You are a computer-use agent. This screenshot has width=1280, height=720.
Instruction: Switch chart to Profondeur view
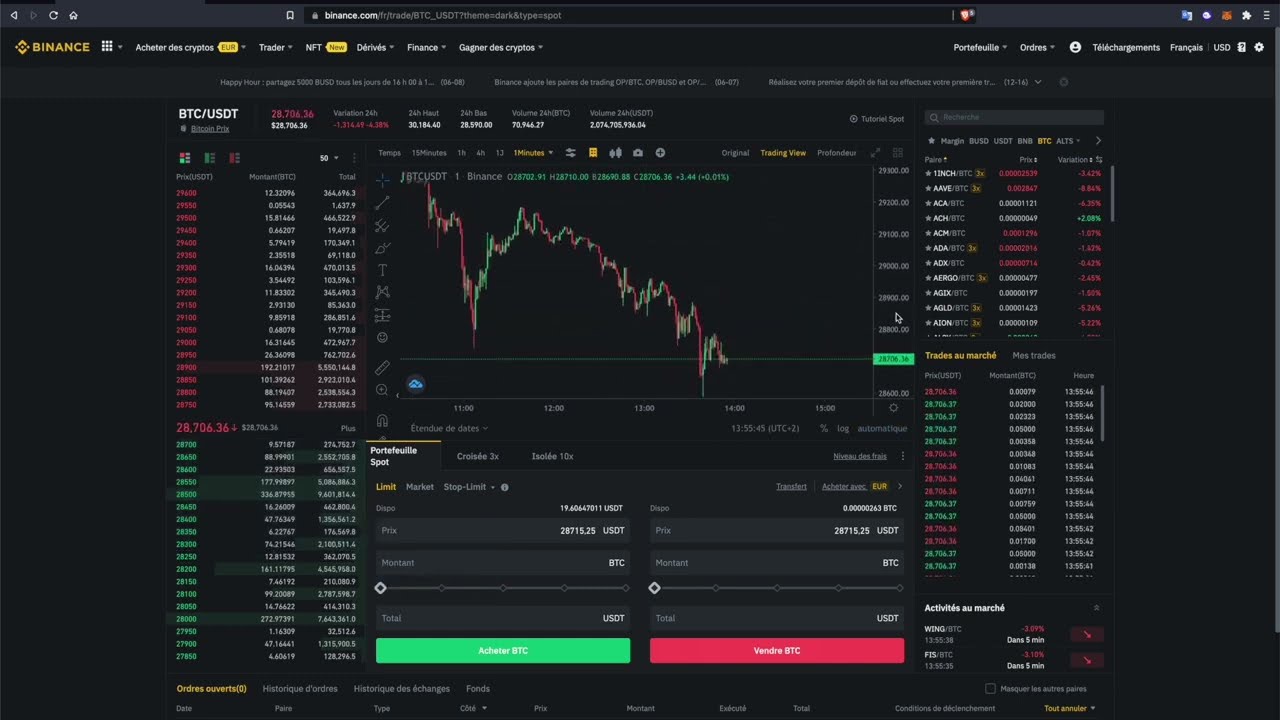click(836, 153)
